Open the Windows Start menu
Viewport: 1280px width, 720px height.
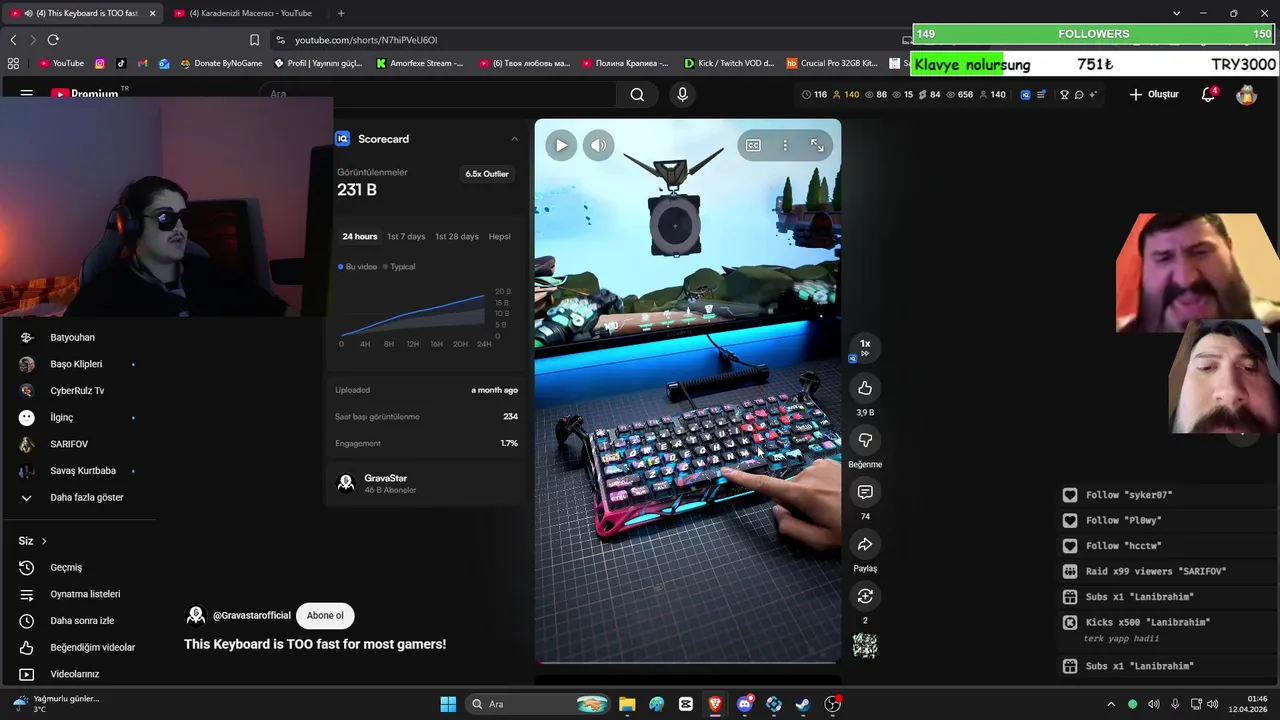click(x=448, y=704)
